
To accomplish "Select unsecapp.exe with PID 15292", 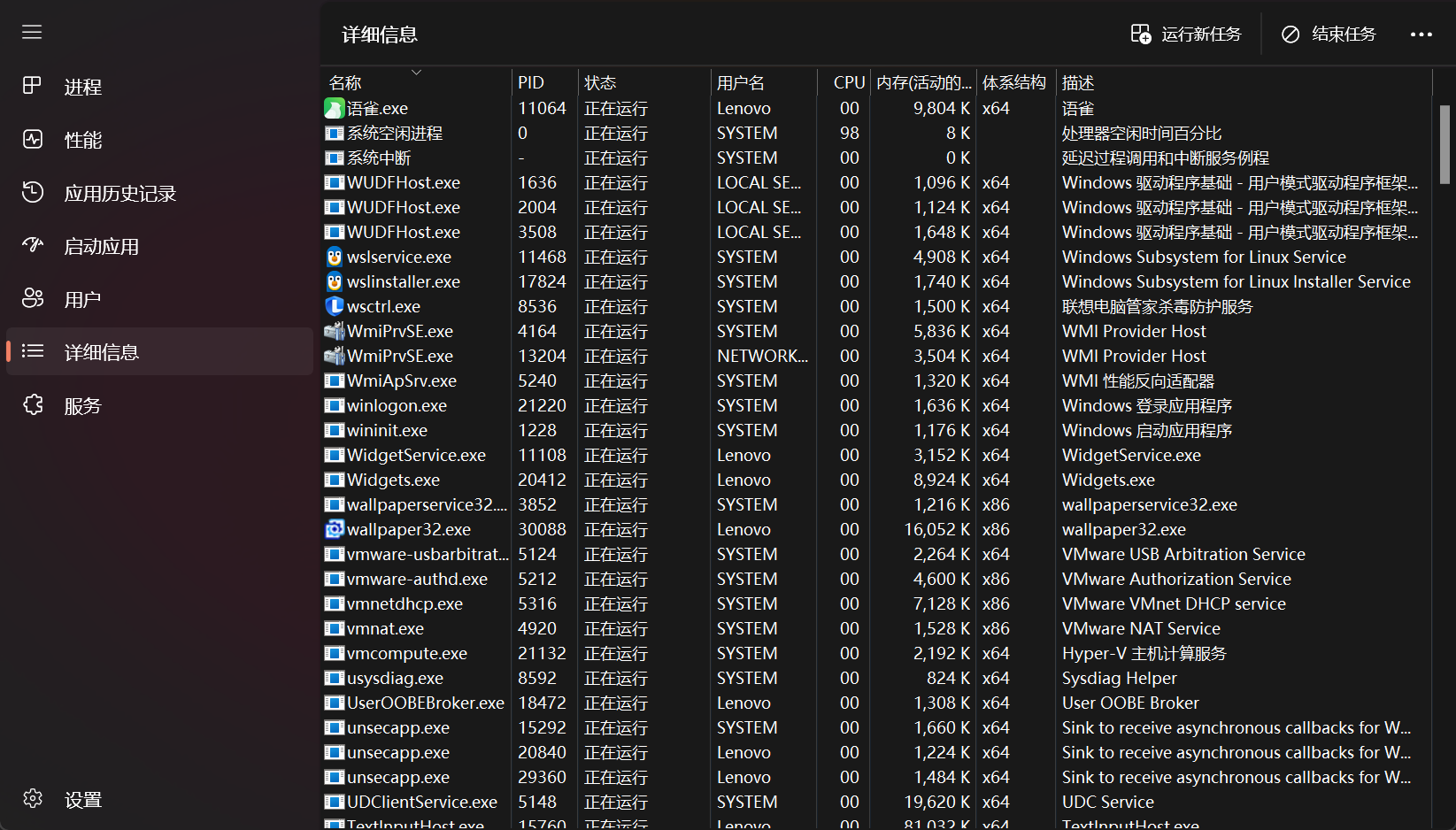I will click(x=398, y=727).
